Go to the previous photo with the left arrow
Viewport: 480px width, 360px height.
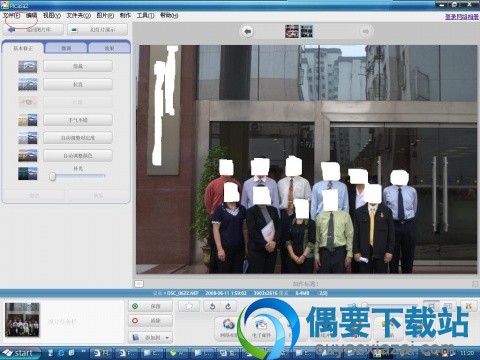tap(247, 31)
